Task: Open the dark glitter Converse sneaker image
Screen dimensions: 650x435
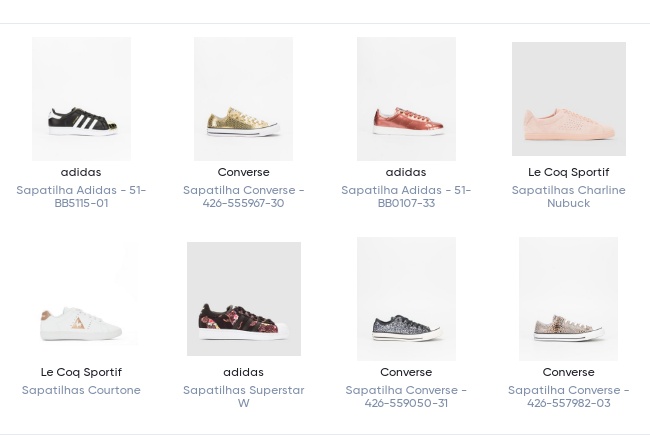Action: point(406,299)
